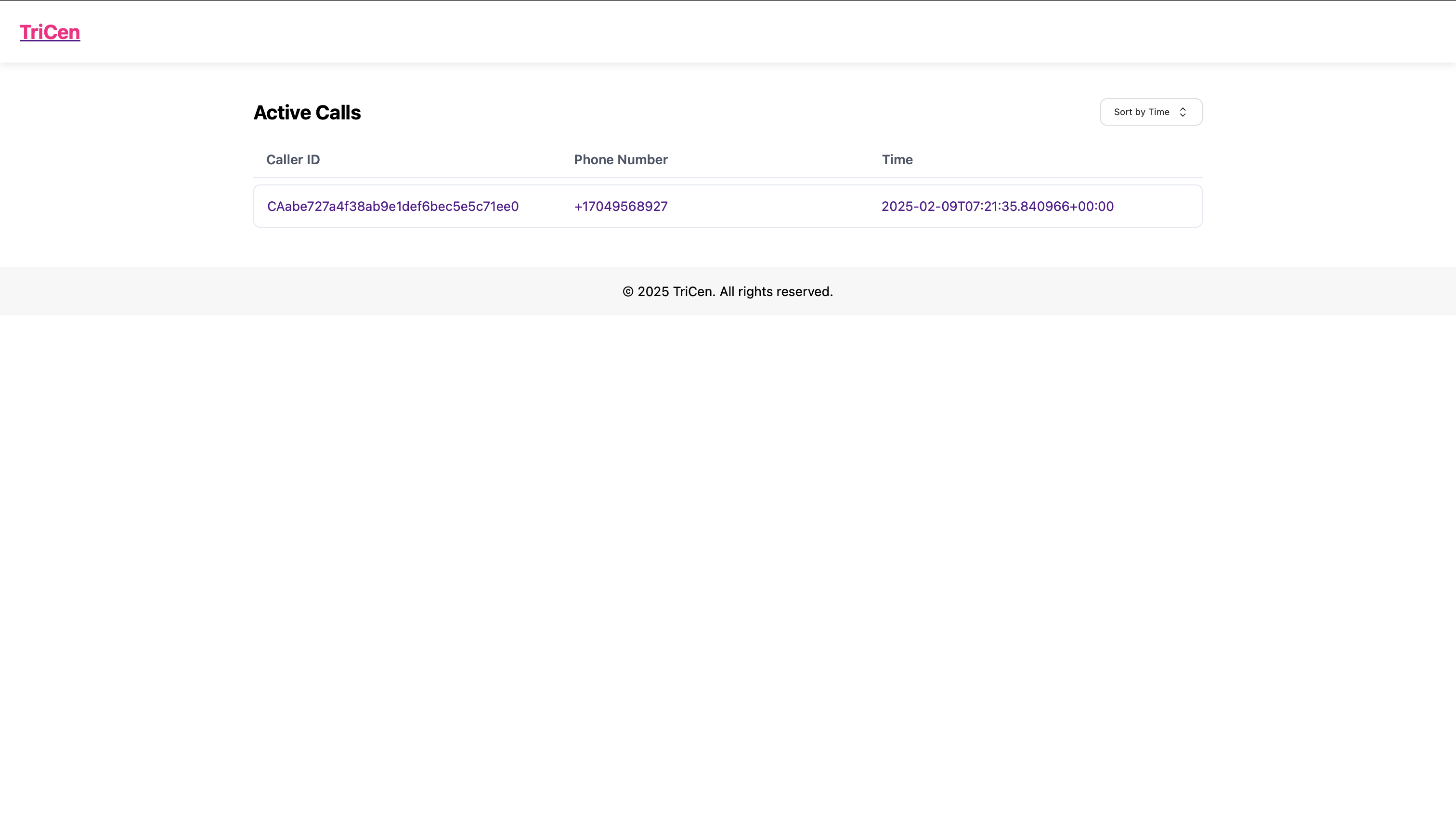This screenshot has width=1456, height=833.
Task: Click 'All rights reserved.' in footer
Action: [x=776, y=292]
